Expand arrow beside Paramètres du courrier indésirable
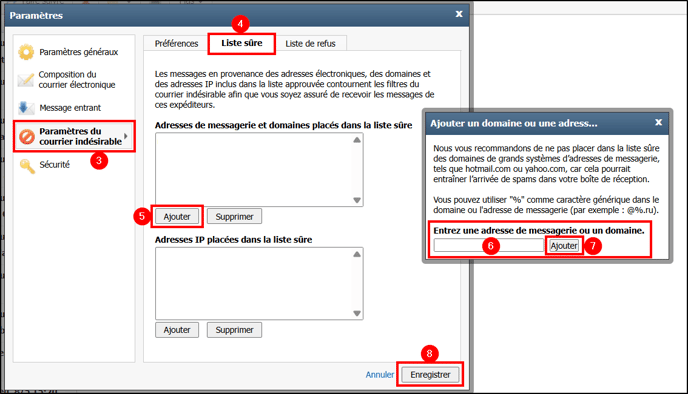 [125, 136]
